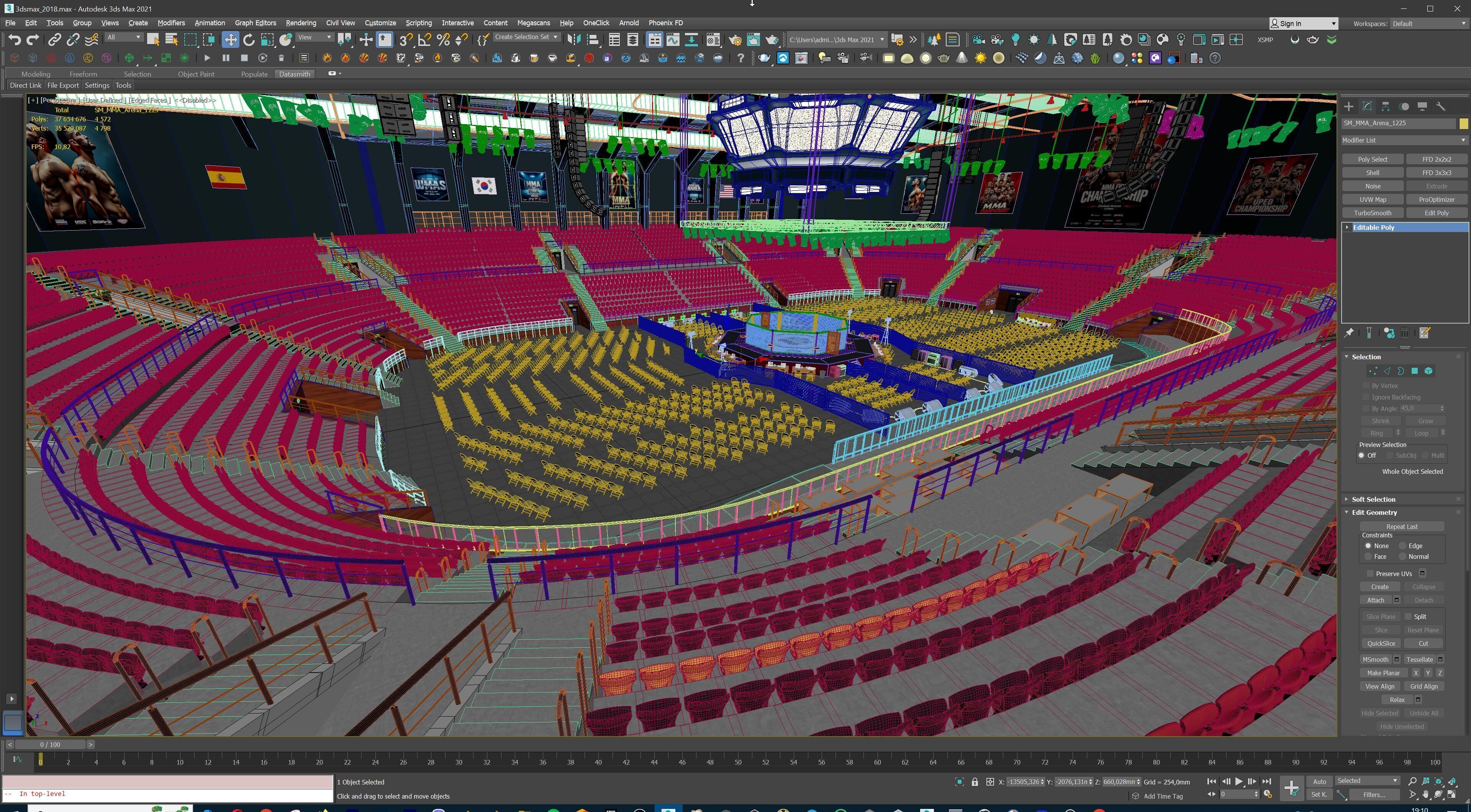1471x812 pixels.
Task: Open the Motion command panel tab
Action: coord(1404,106)
